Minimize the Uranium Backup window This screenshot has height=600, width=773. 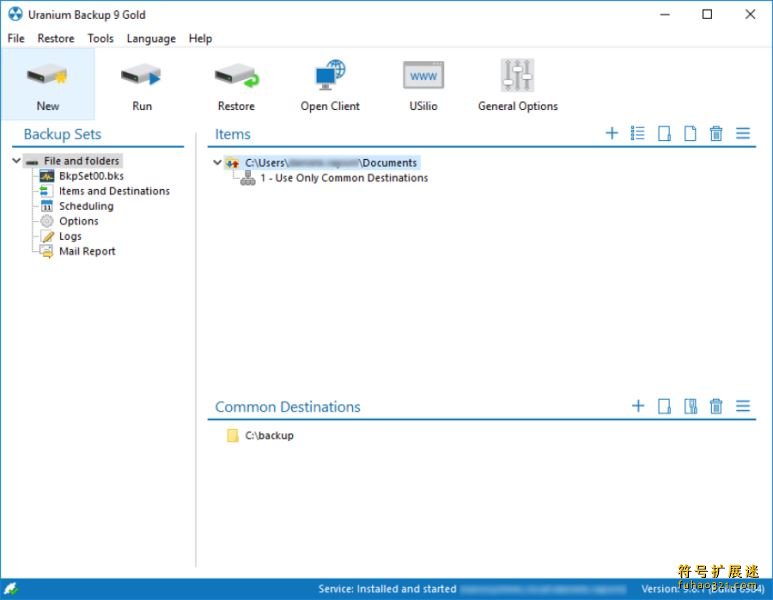click(665, 14)
